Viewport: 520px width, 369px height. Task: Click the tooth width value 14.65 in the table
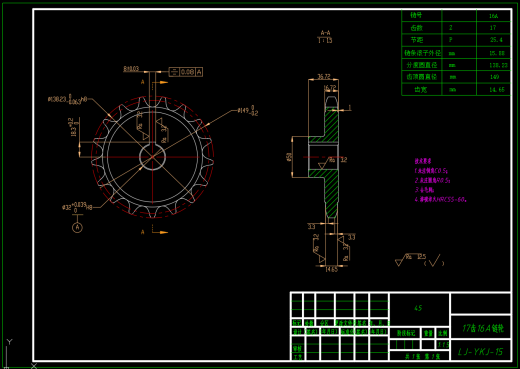pos(497,89)
